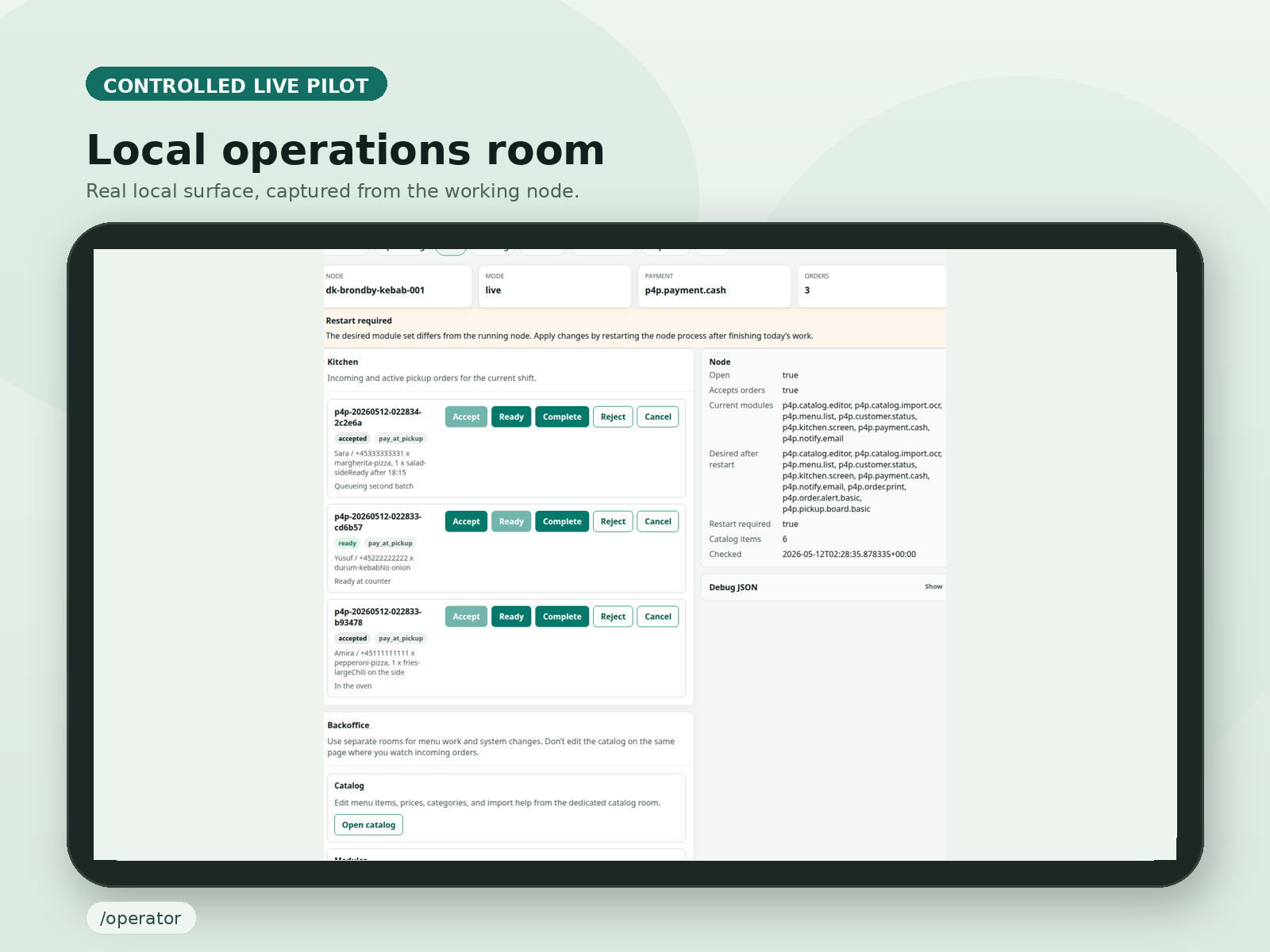The height and width of the screenshot is (952, 1270).
Task: Click the mode value 'live'
Action: pyautogui.click(x=493, y=290)
